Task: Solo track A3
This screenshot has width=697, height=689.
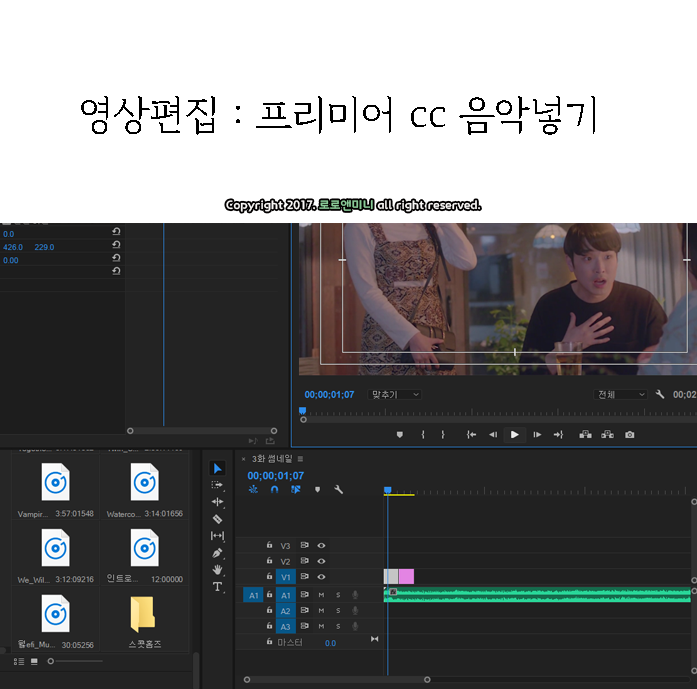Action: 338,626
